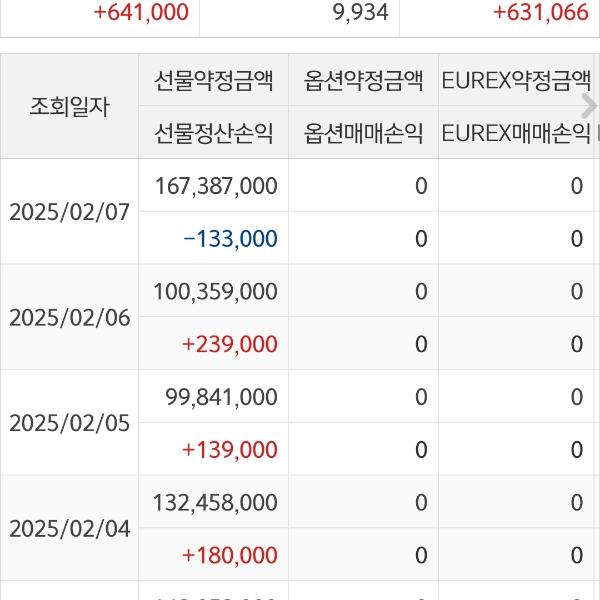Screen dimensions: 600x600
Task: Open the 2025/02/07 date row
Action: pyautogui.click(x=69, y=212)
